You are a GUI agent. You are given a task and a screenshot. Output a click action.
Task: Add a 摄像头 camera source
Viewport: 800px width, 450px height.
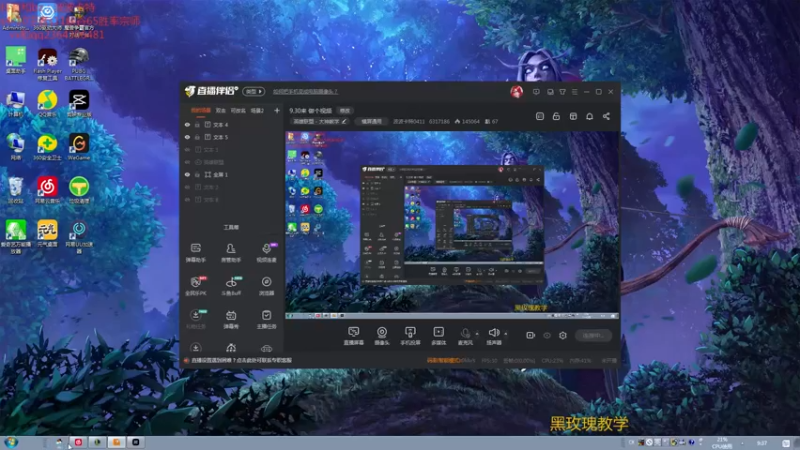coord(382,336)
